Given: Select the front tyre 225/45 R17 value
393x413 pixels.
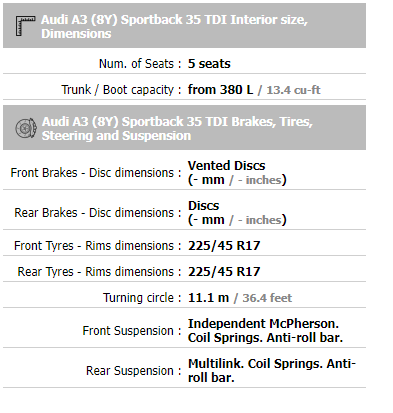Looking at the screenshot, I should coord(224,246).
